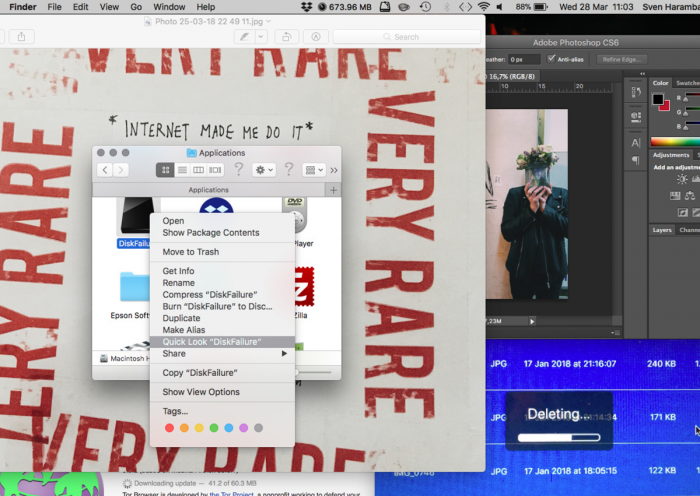This screenshot has width=700, height=496.
Task: Apply the green tag color dot
Action: 214,428
